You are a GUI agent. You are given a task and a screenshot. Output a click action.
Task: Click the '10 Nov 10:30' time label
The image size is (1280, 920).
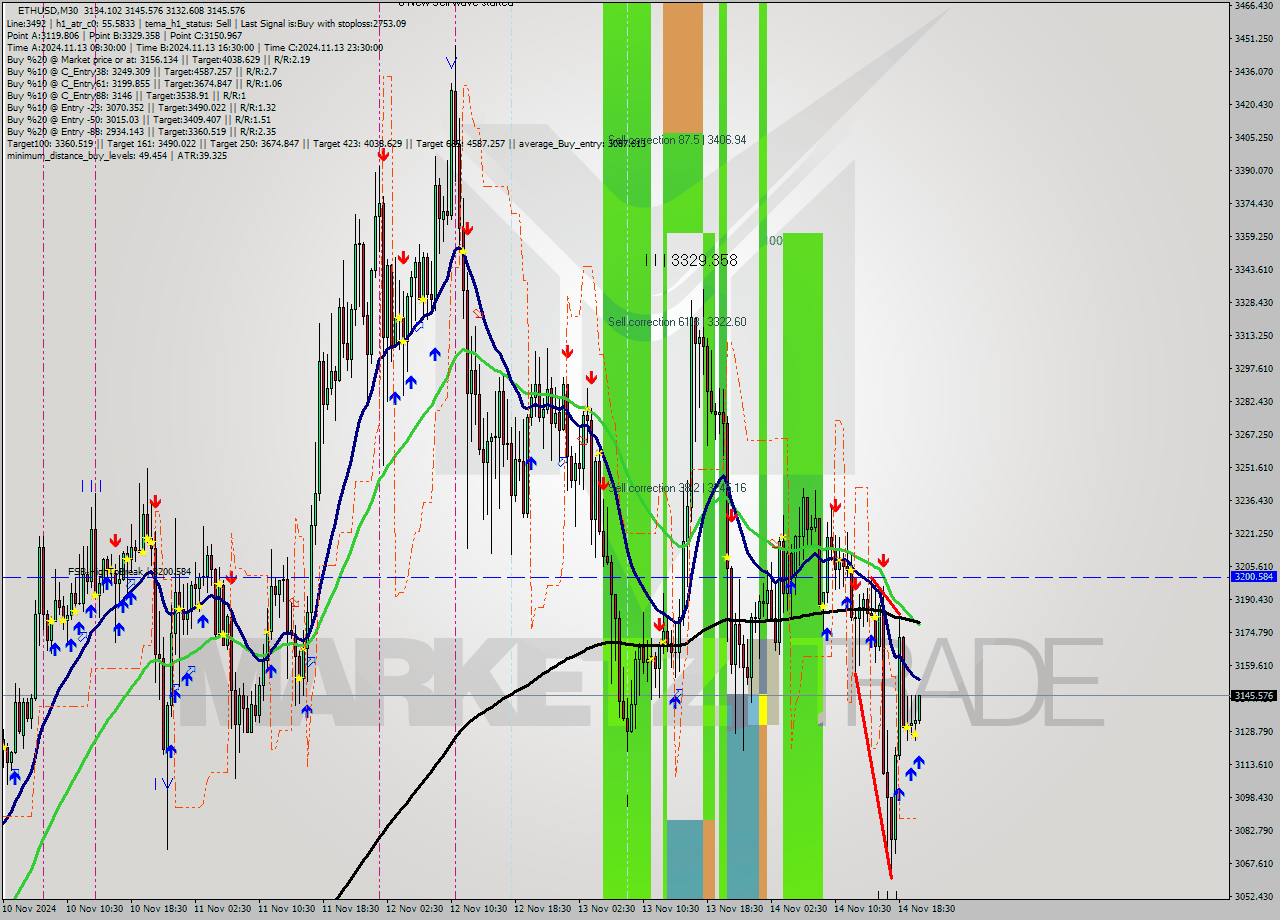pyautogui.click(x=95, y=909)
